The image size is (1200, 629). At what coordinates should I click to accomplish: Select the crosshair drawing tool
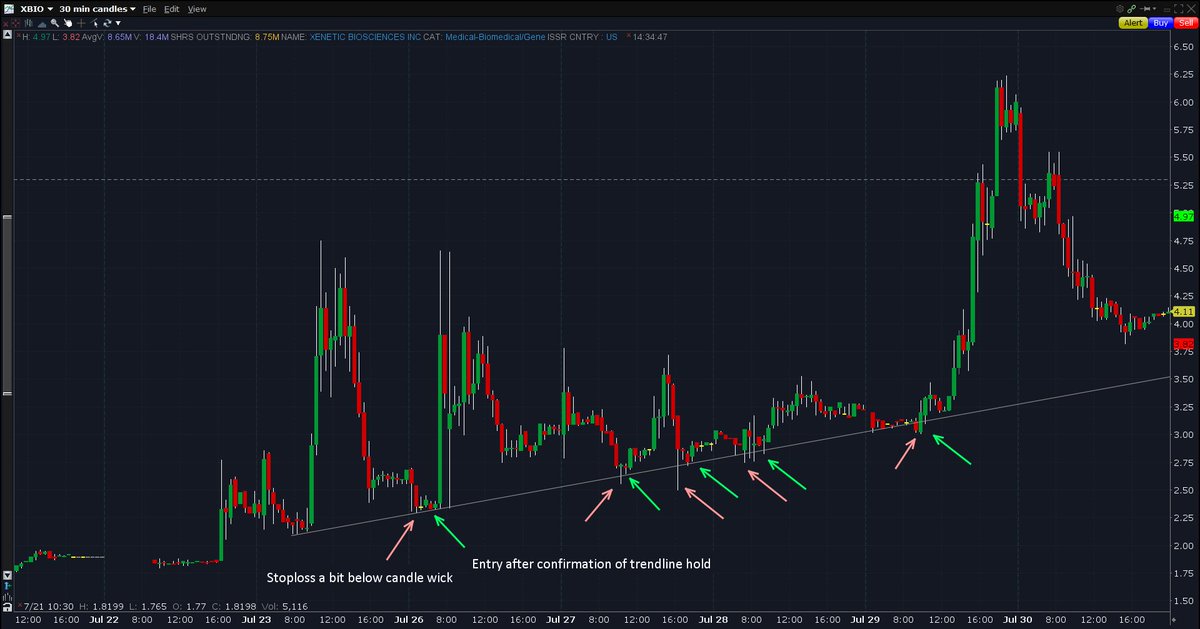81,23
